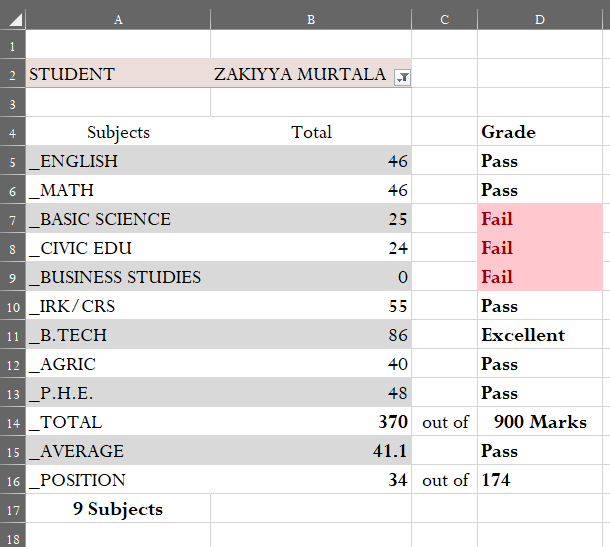Select the Grade heading cell

tap(540, 131)
